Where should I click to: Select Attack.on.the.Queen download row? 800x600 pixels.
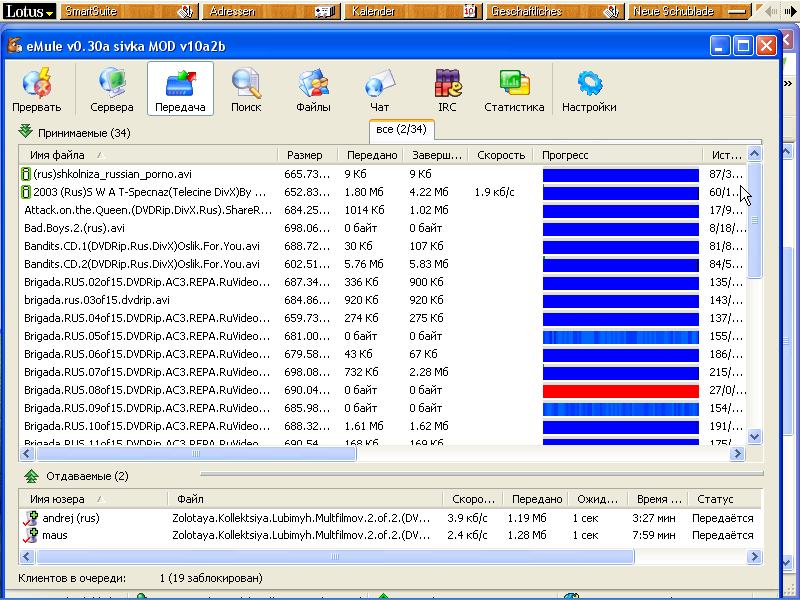click(383, 210)
